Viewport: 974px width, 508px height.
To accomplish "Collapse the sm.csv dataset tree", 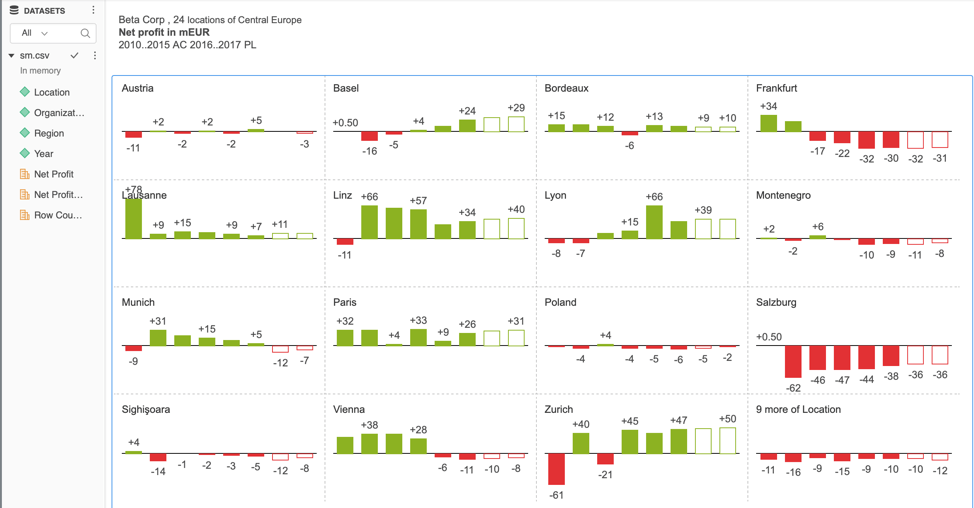I will [x=11, y=56].
